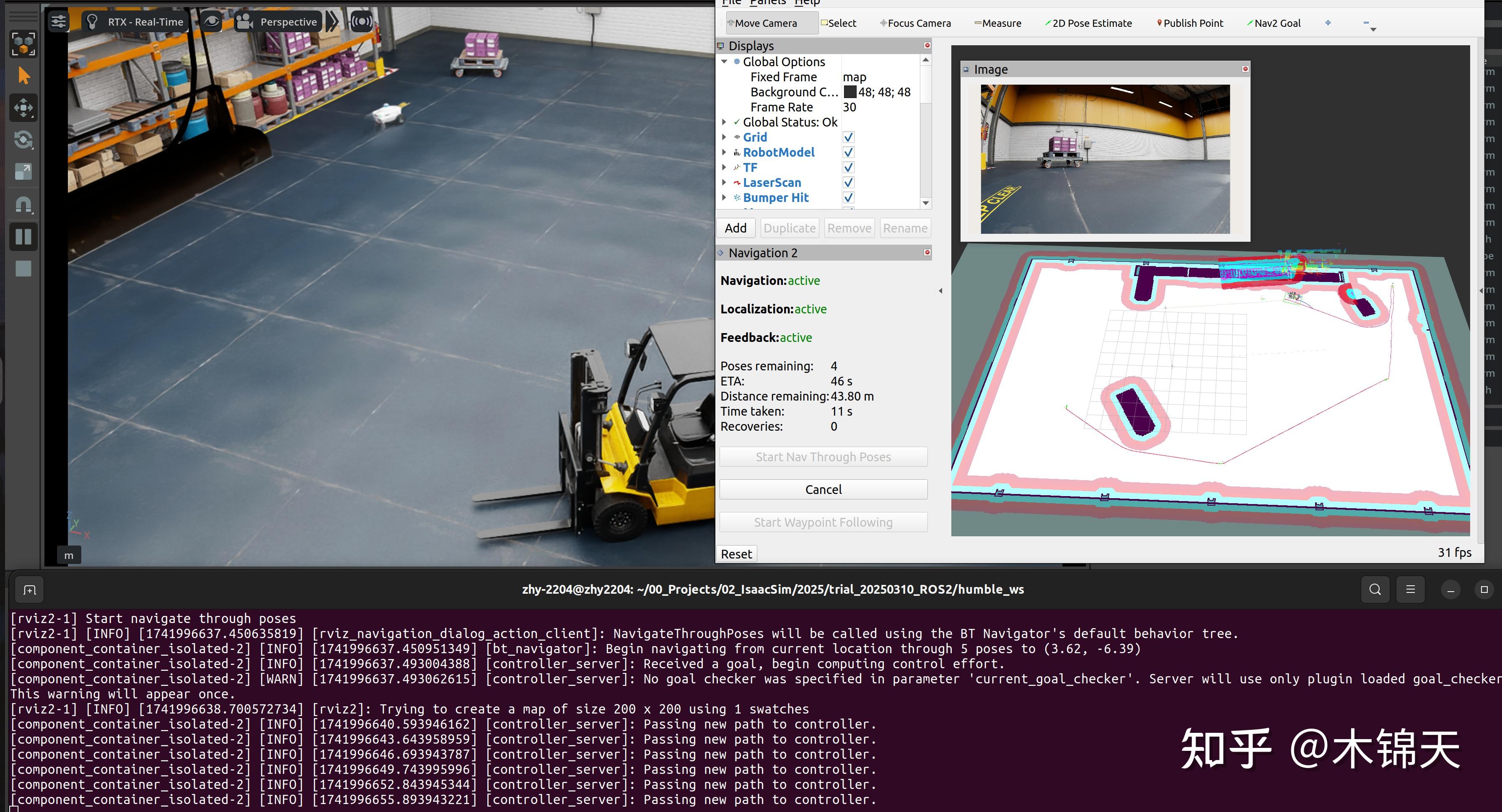1502x812 pixels.
Task: Toggle the snap magnet icon
Action: coord(23,204)
